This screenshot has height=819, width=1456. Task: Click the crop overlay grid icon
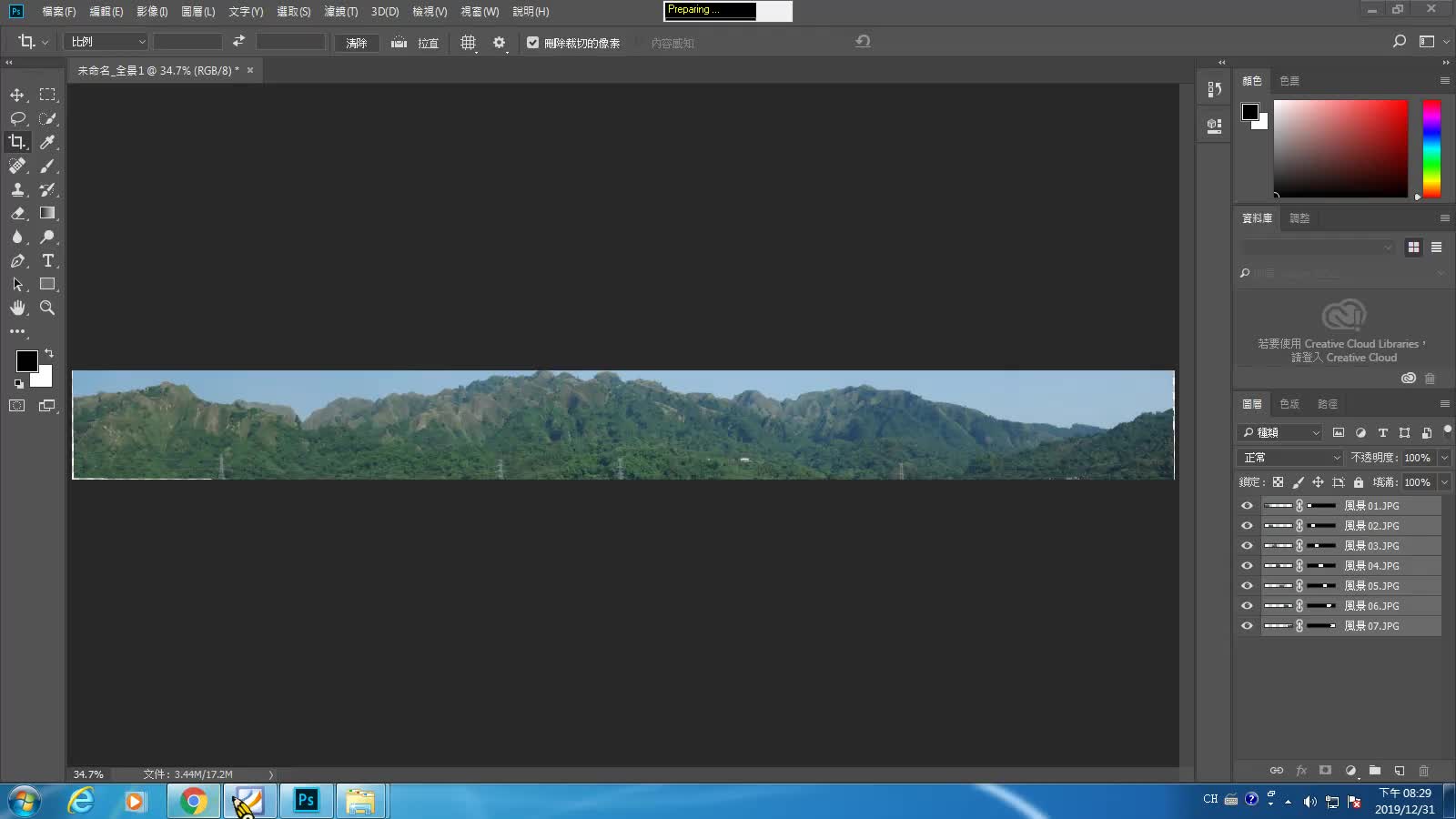[x=468, y=43]
